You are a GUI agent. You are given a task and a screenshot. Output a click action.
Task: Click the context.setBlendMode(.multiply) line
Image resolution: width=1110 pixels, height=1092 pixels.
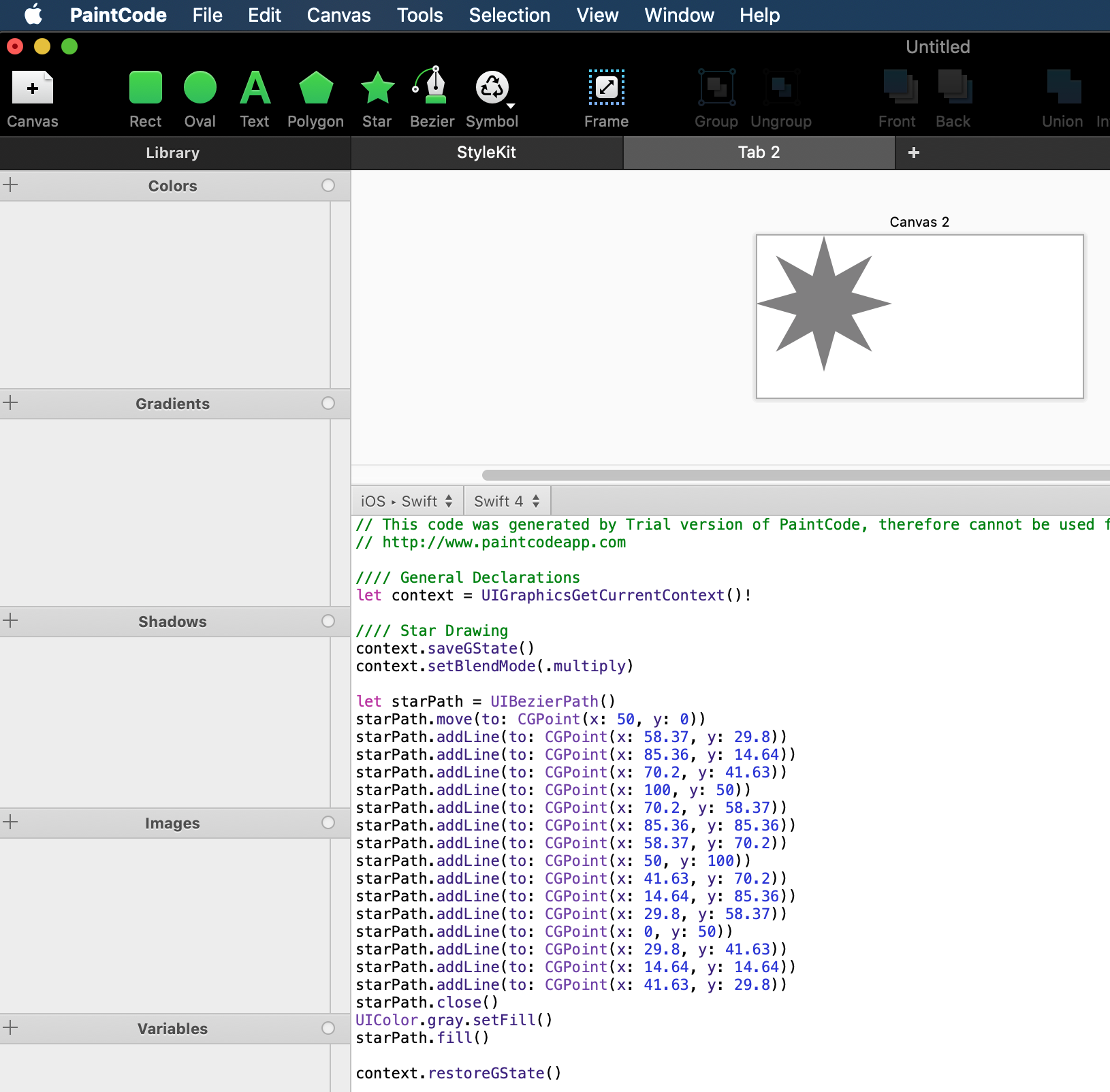pos(494,667)
